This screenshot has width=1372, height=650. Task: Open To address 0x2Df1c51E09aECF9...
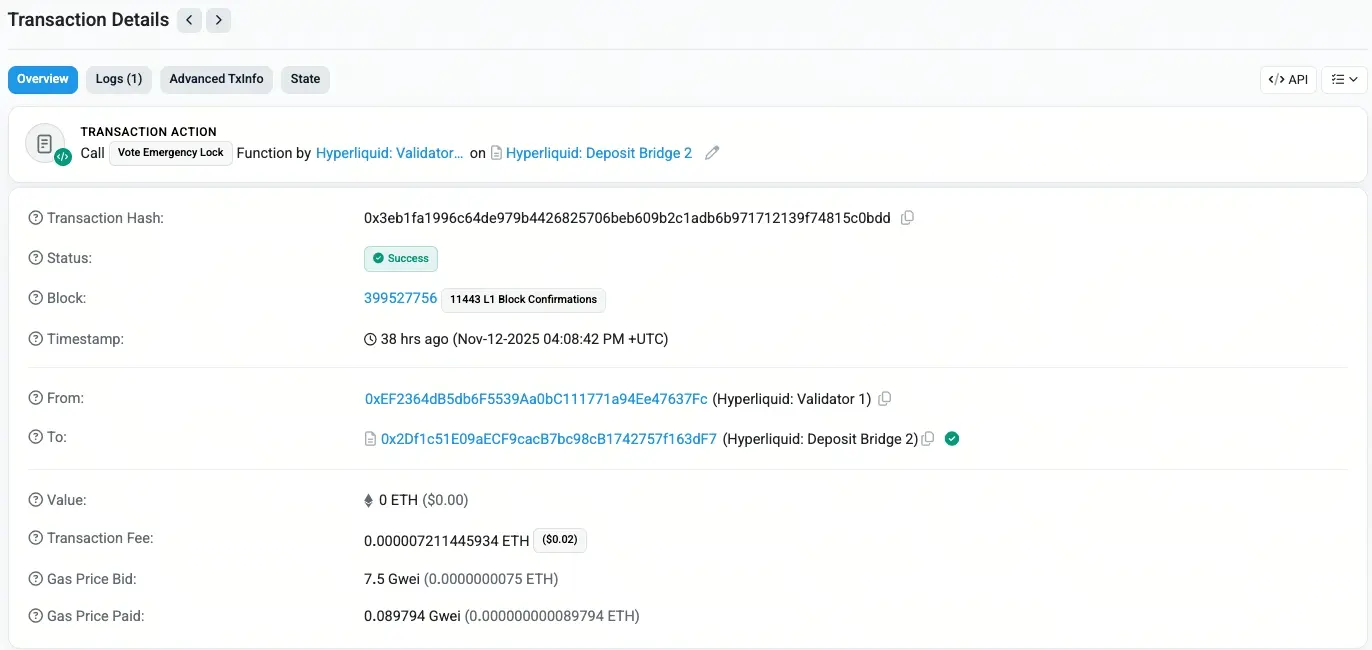(x=549, y=439)
